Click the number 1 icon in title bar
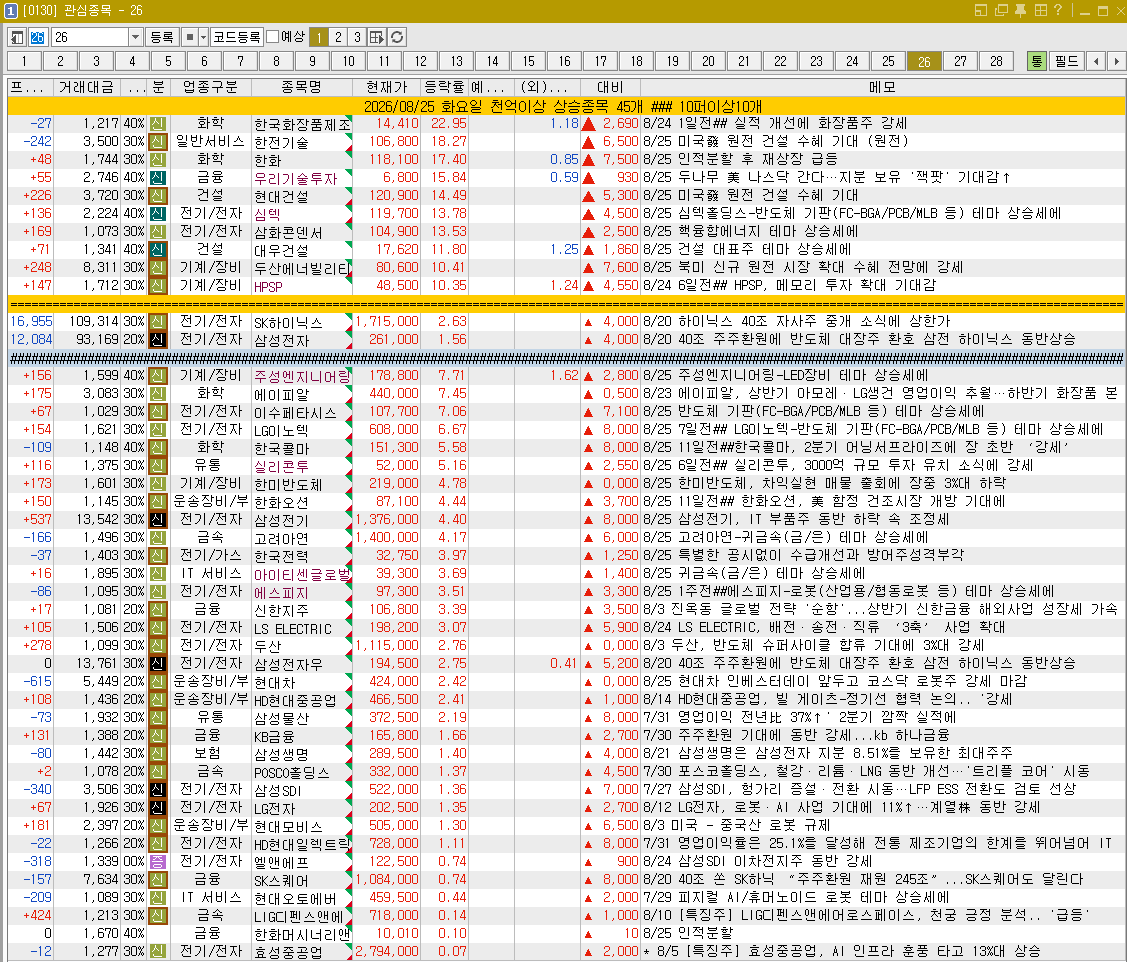The image size is (1127, 962). coord(10,11)
